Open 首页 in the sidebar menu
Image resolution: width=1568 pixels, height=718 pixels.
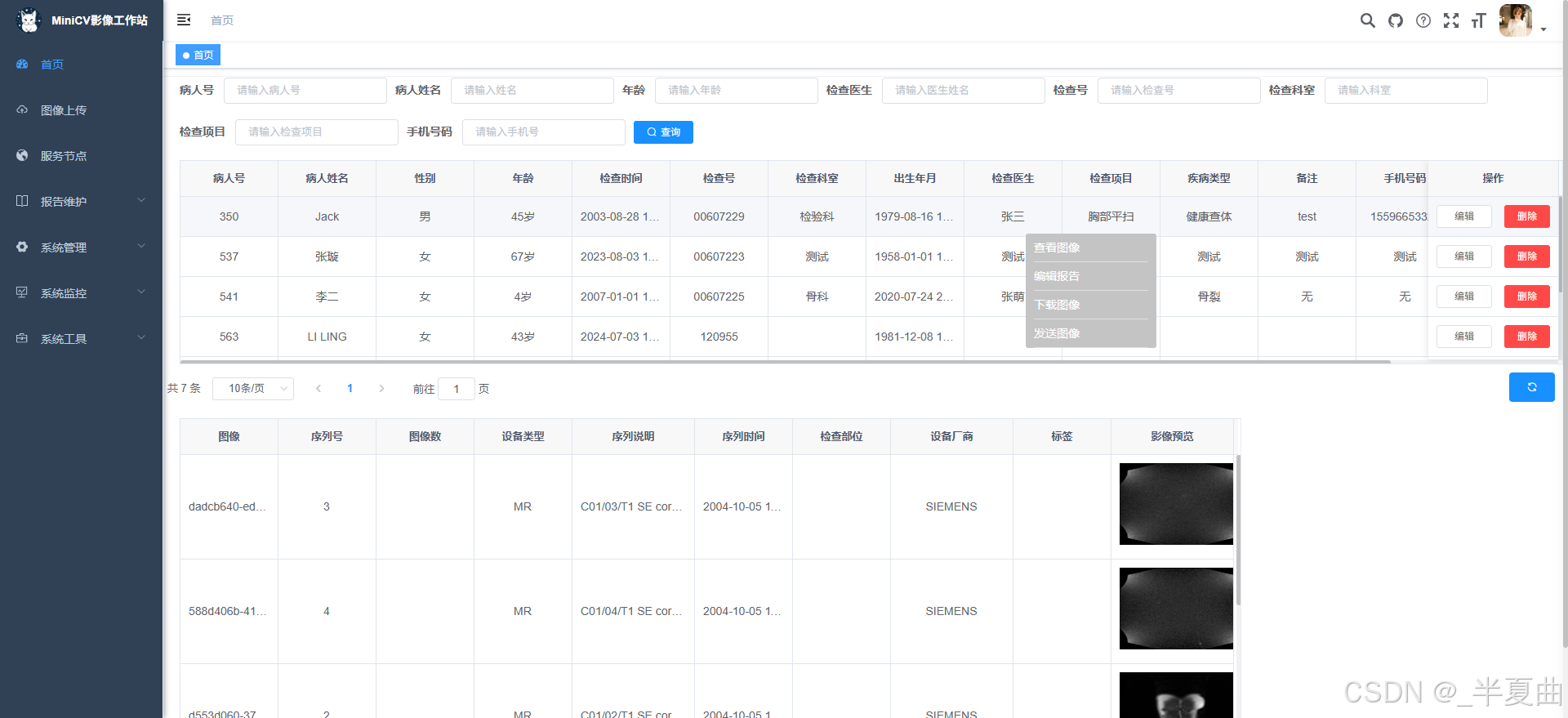(82, 65)
